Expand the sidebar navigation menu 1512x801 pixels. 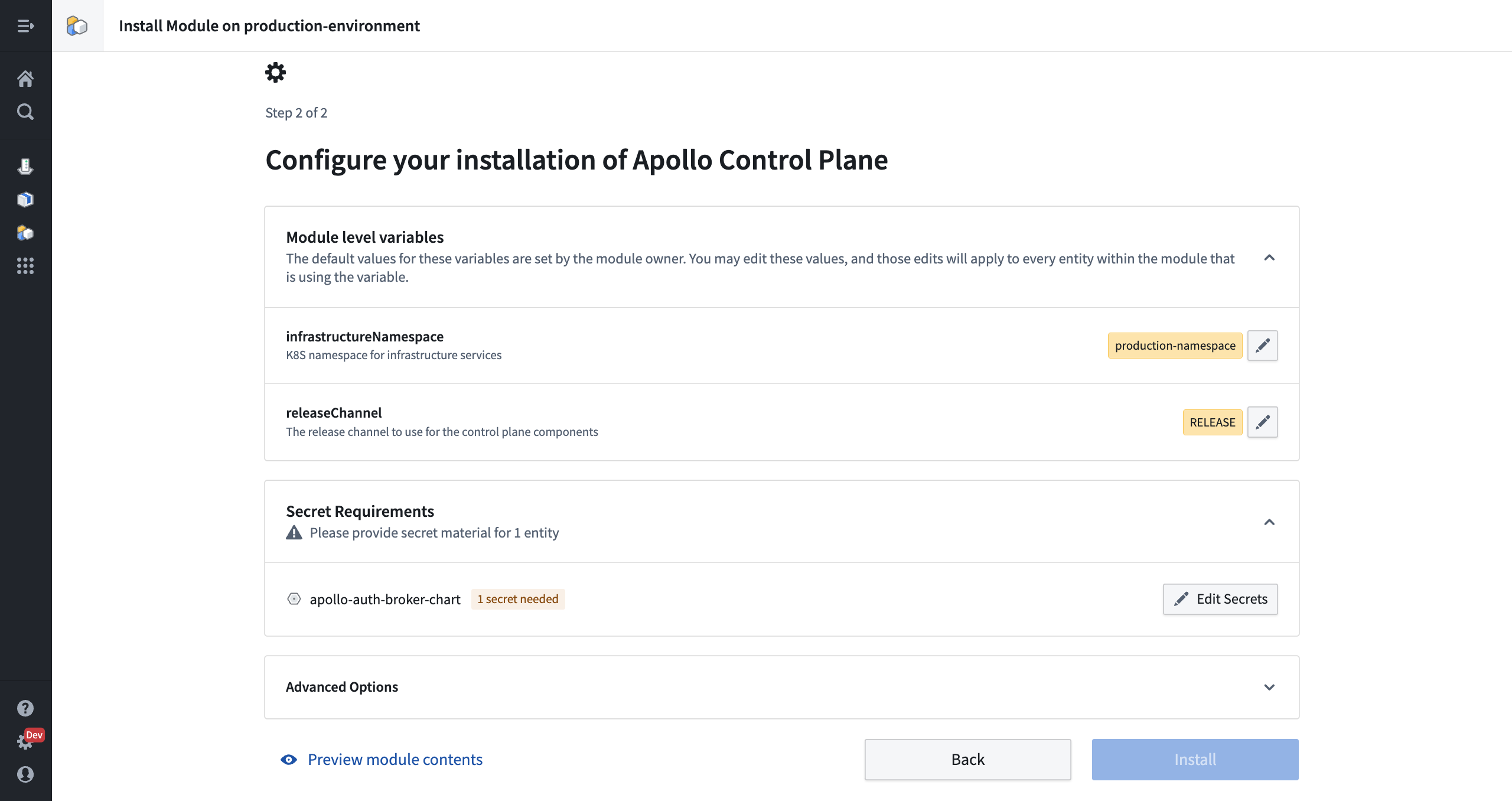tap(25, 26)
